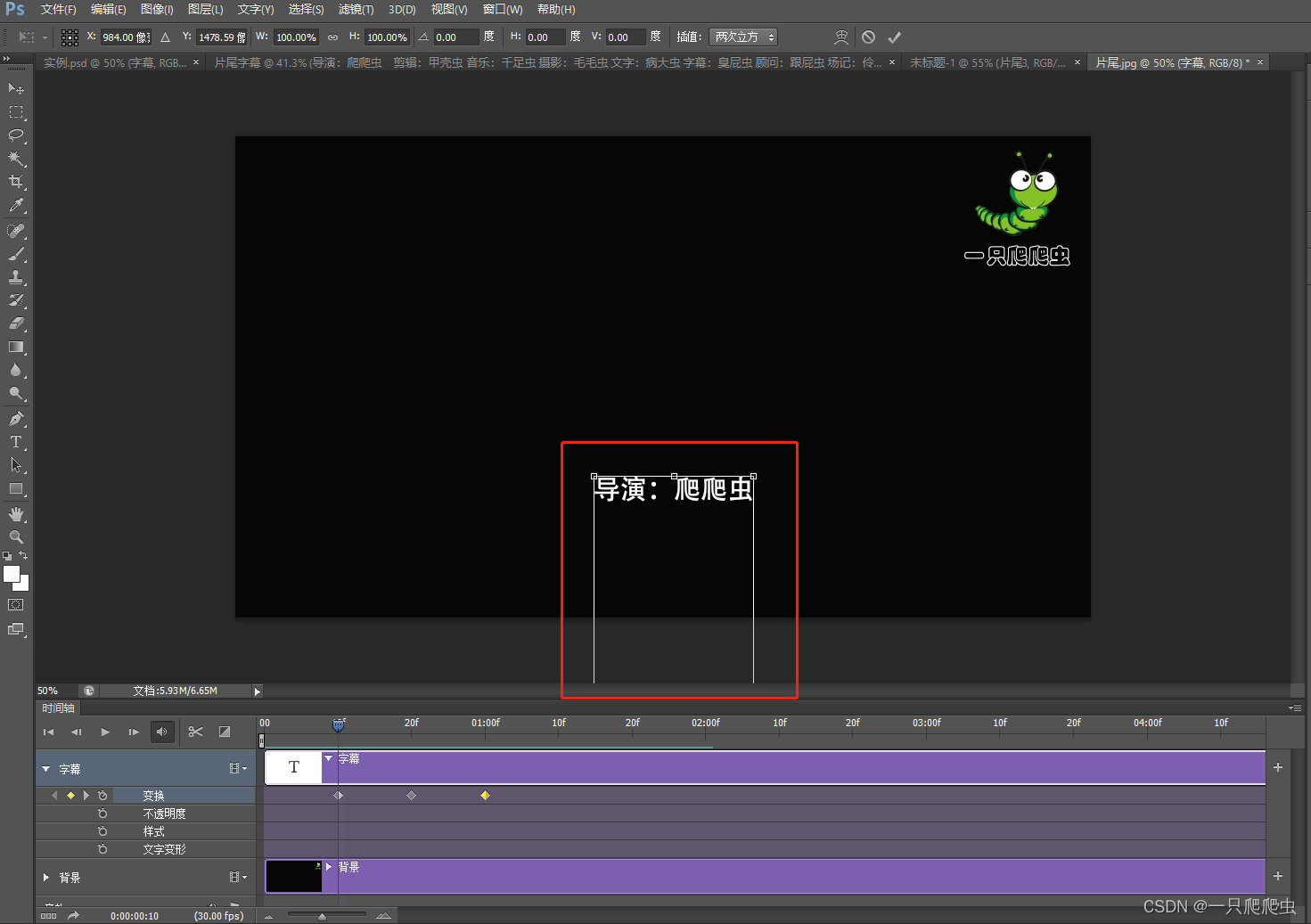Switch to the 实例.psd document tab

click(115, 62)
